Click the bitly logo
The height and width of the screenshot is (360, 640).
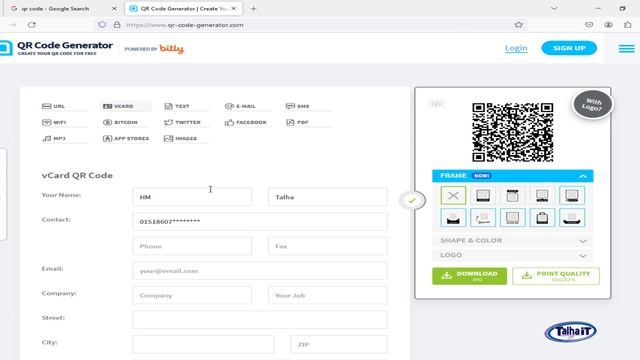coord(171,49)
